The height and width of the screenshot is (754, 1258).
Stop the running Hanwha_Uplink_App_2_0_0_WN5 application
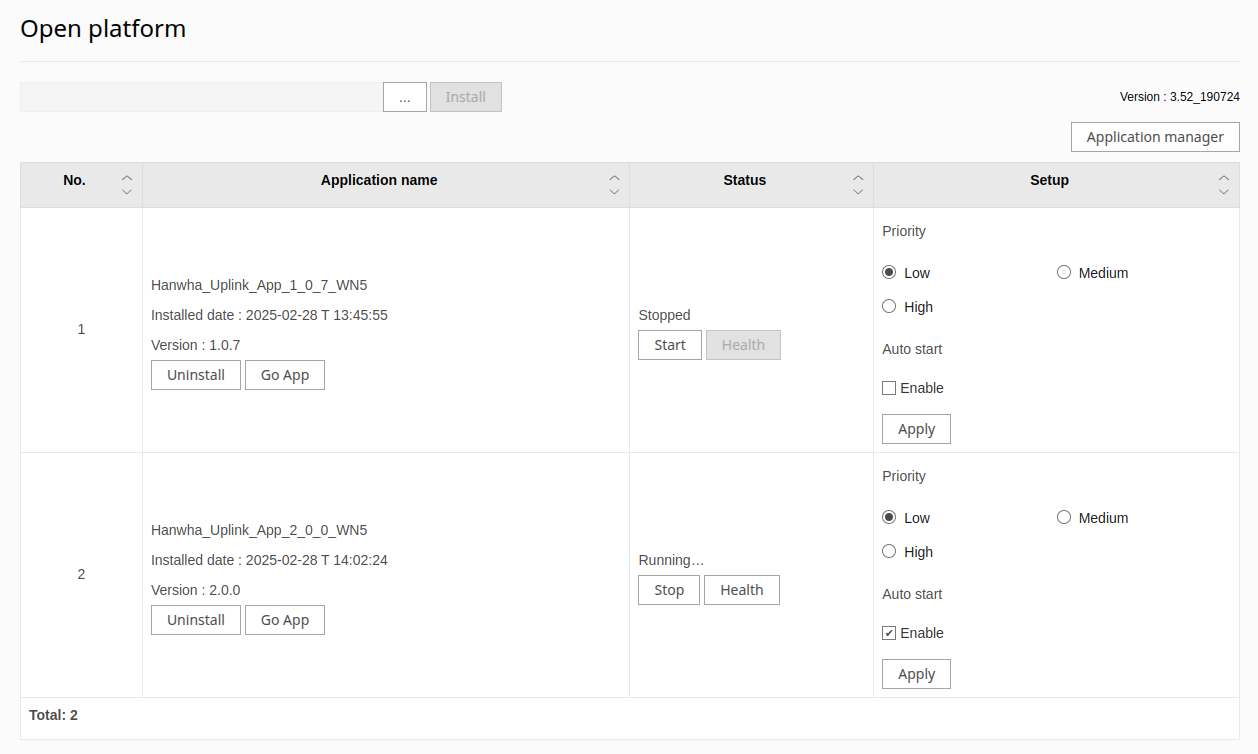pyautogui.click(x=668, y=590)
